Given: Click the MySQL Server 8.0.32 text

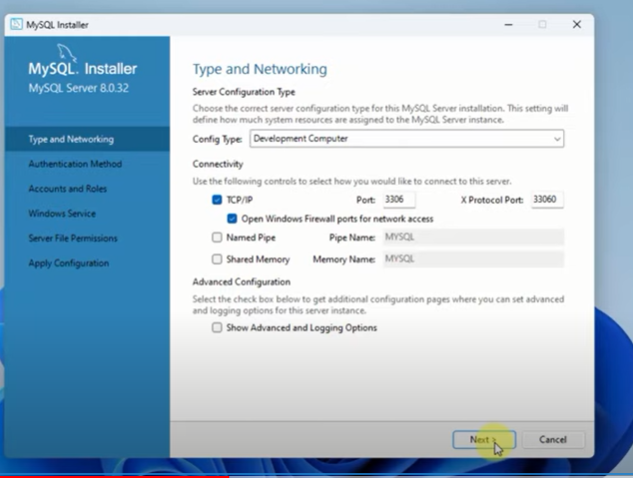Looking at the screenshot, I should (79, 88).
